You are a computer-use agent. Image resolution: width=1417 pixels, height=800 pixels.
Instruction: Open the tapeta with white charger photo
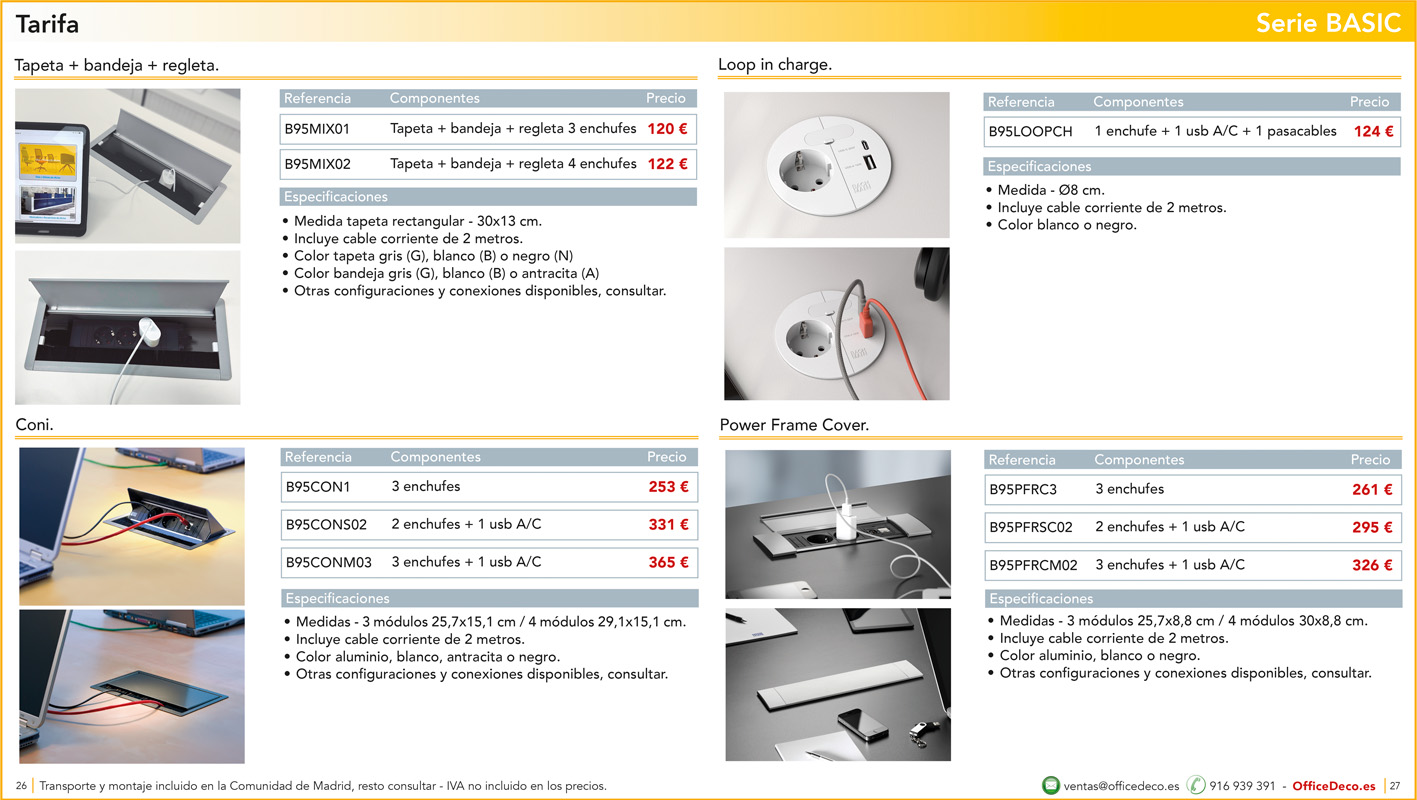point(128,328)
